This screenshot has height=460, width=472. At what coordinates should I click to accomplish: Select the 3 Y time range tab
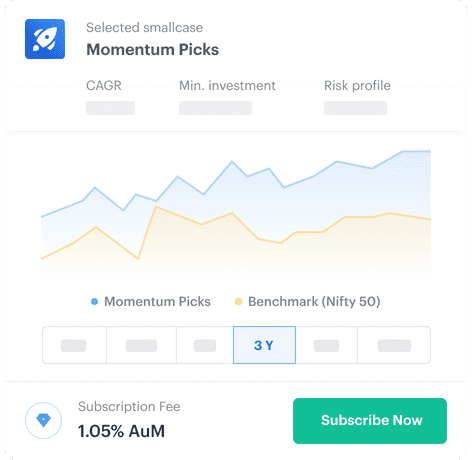264,345
